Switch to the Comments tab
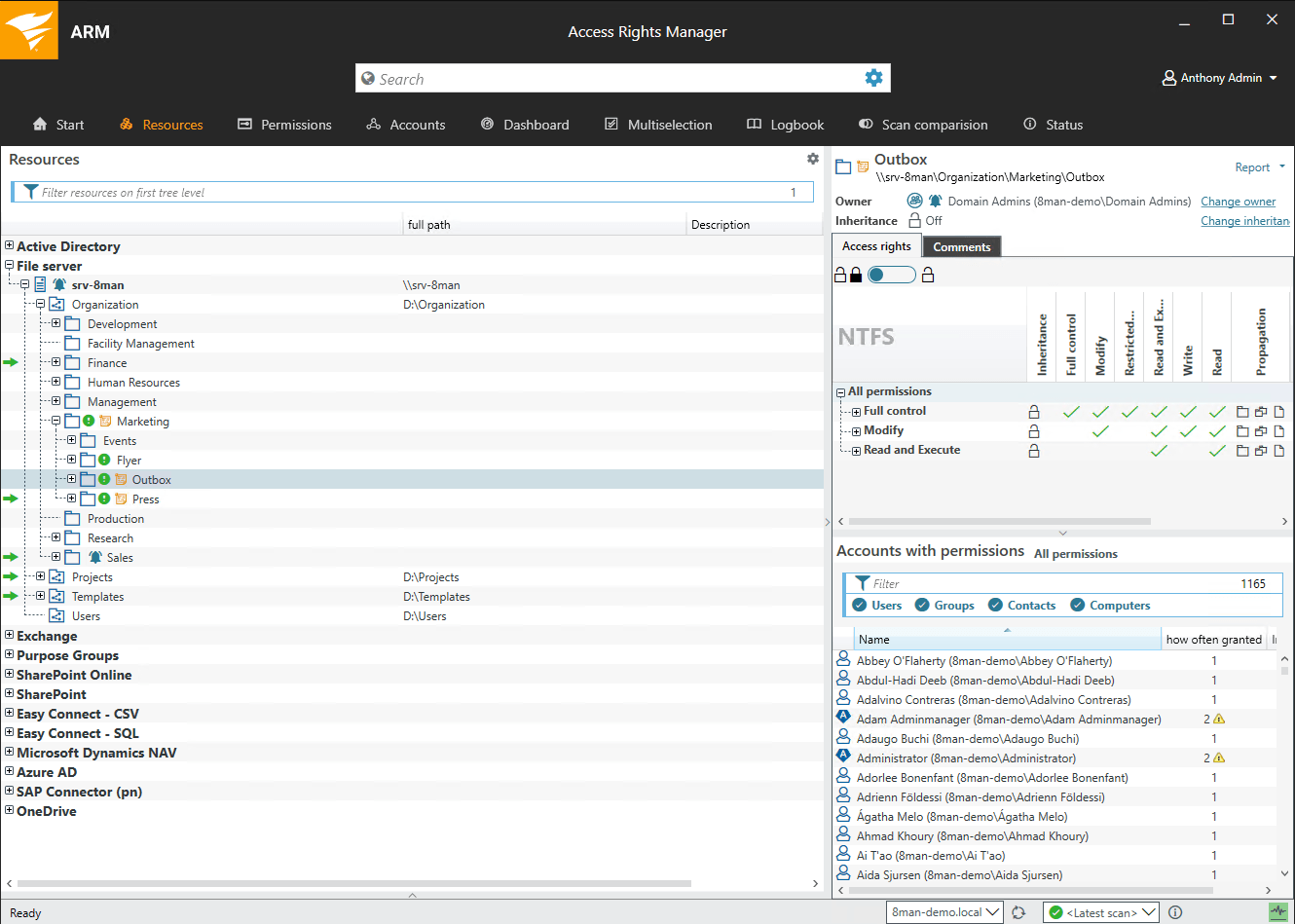The image size is (1295, 924). [961, 245]
